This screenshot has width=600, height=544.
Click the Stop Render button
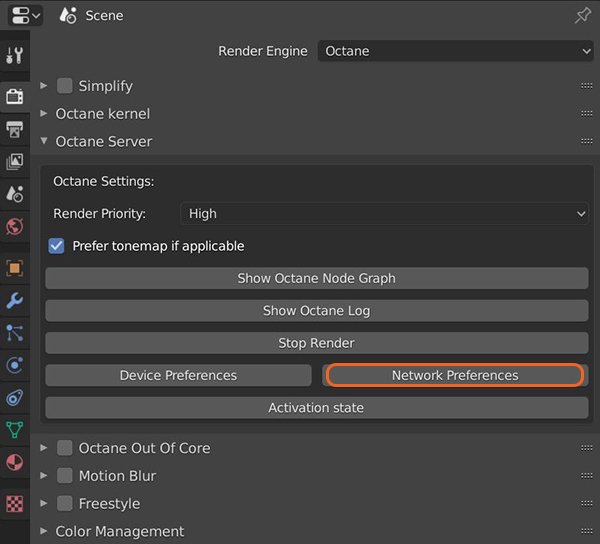317,343
